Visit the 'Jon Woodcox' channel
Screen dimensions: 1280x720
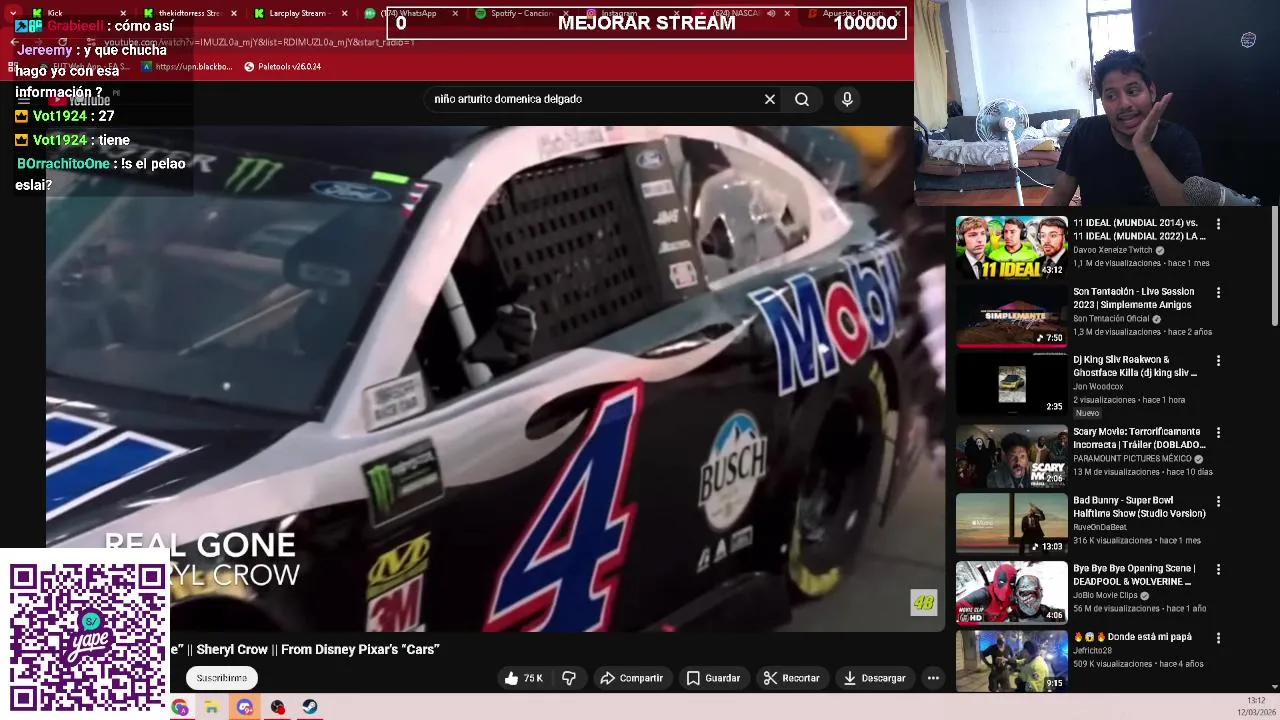pyautogui.click(x=1098, y=387)
